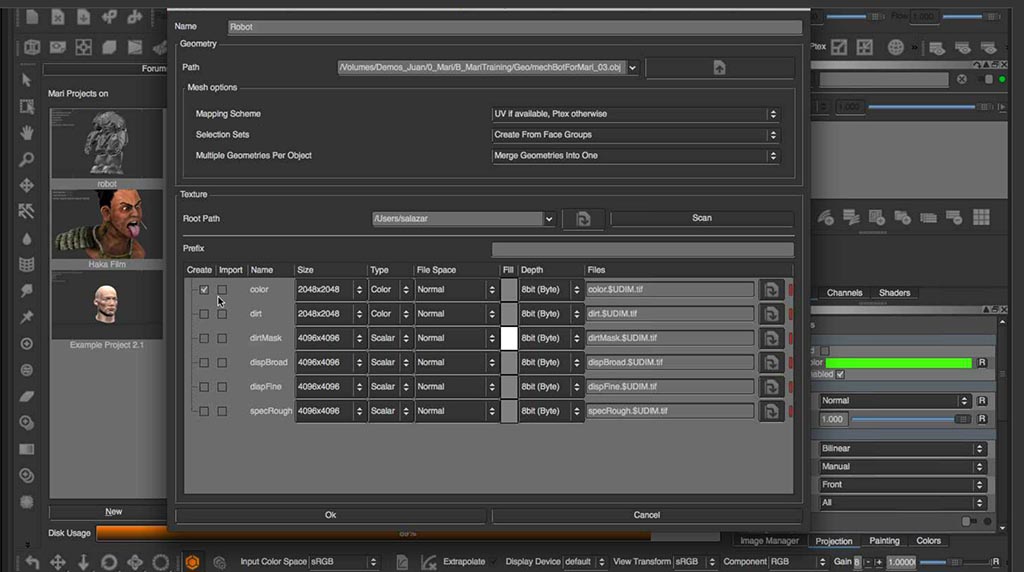Screen dimensions: 1024x572
Task: Switch to the Channels tab
Action: 844,293
